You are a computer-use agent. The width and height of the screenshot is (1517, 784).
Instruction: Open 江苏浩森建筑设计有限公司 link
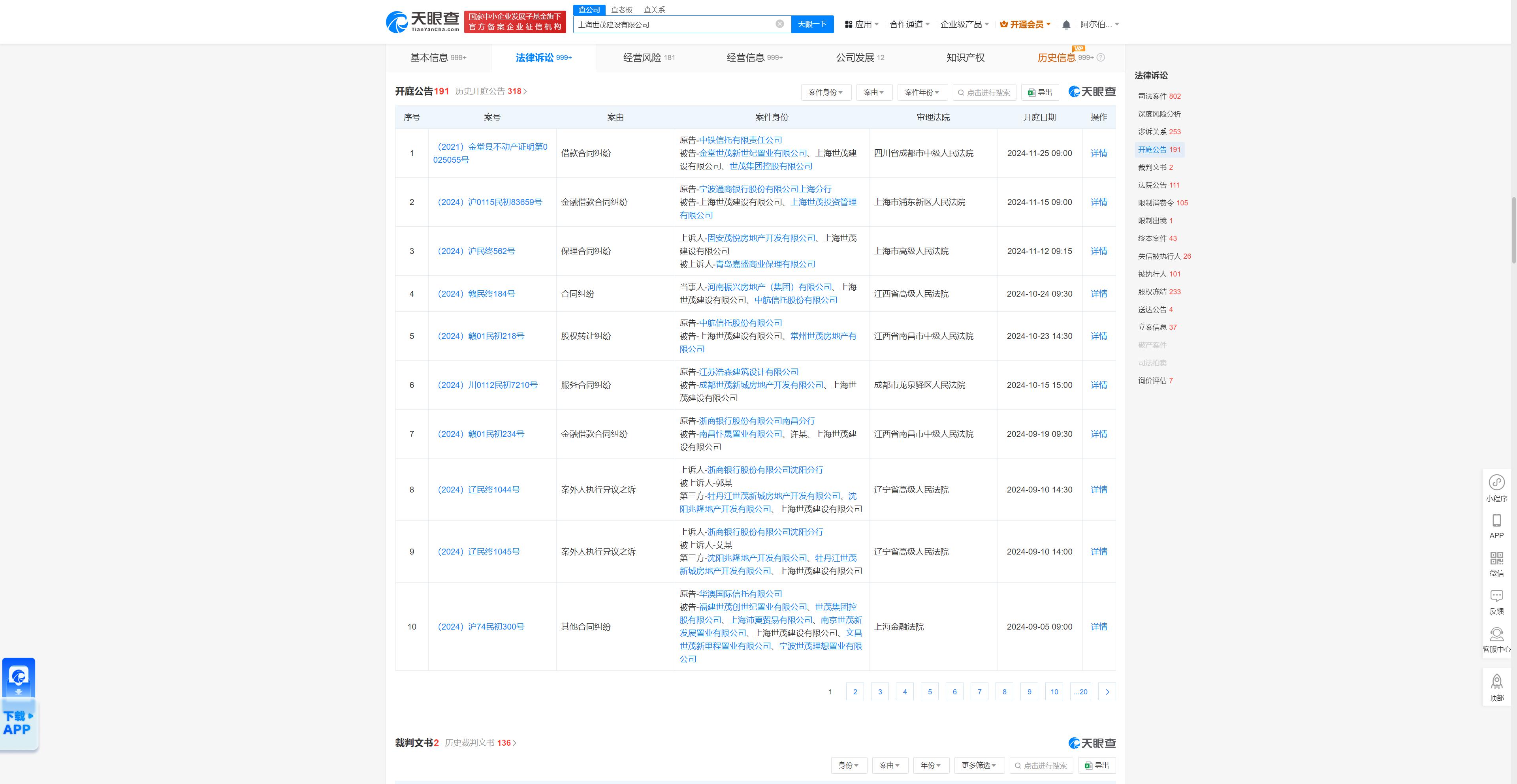point(749,372)
